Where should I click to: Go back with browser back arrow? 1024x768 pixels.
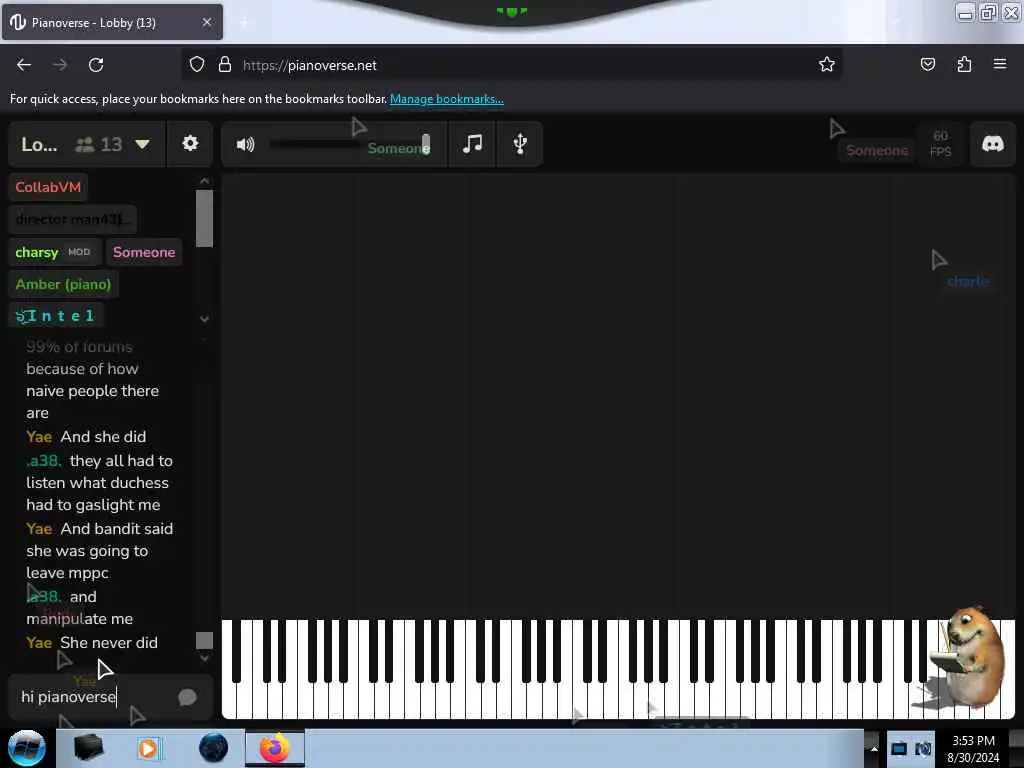(x=24, y=65)
